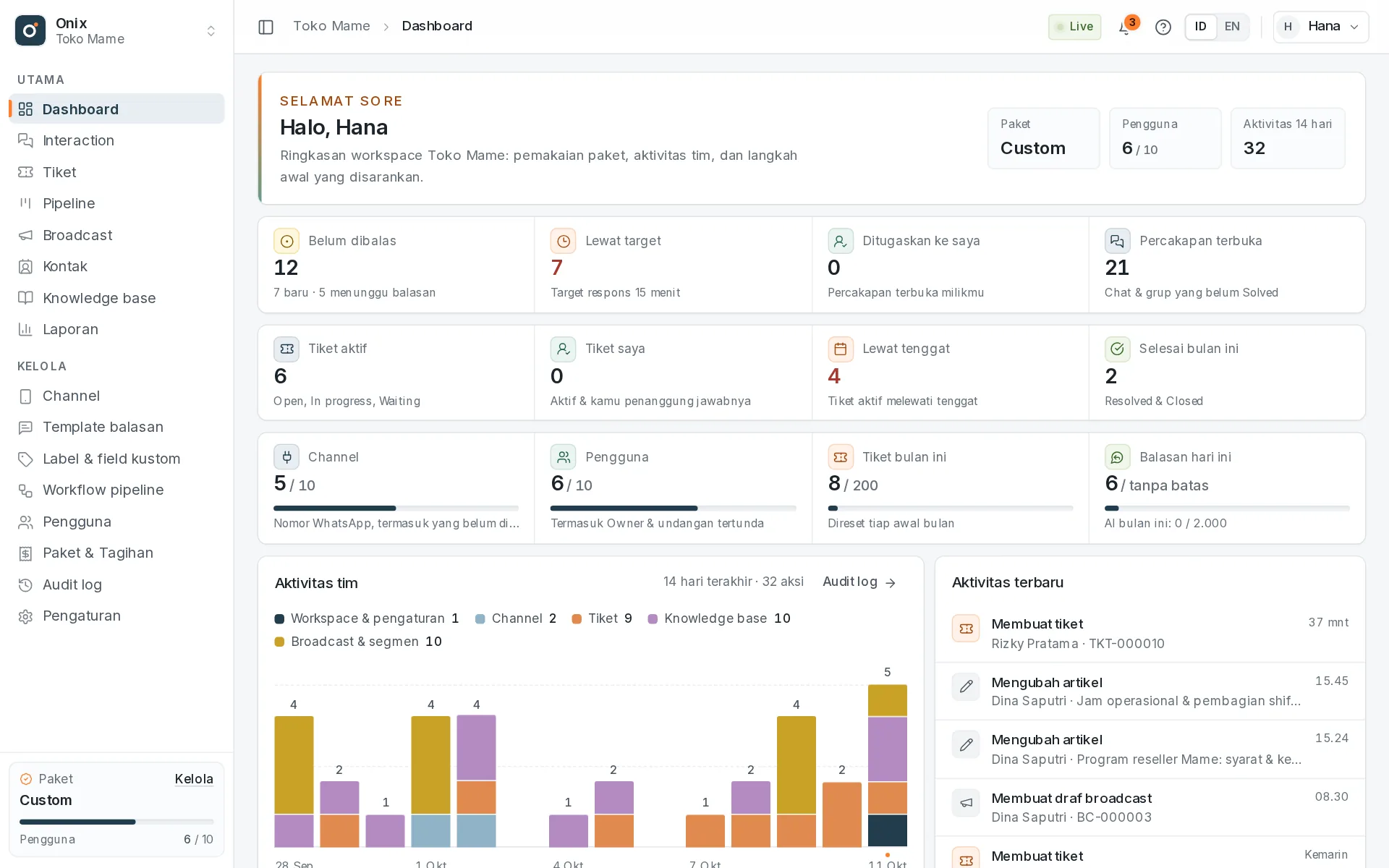Open Laporan in the sidebar

pyautogui.click(x=116, y=329)
